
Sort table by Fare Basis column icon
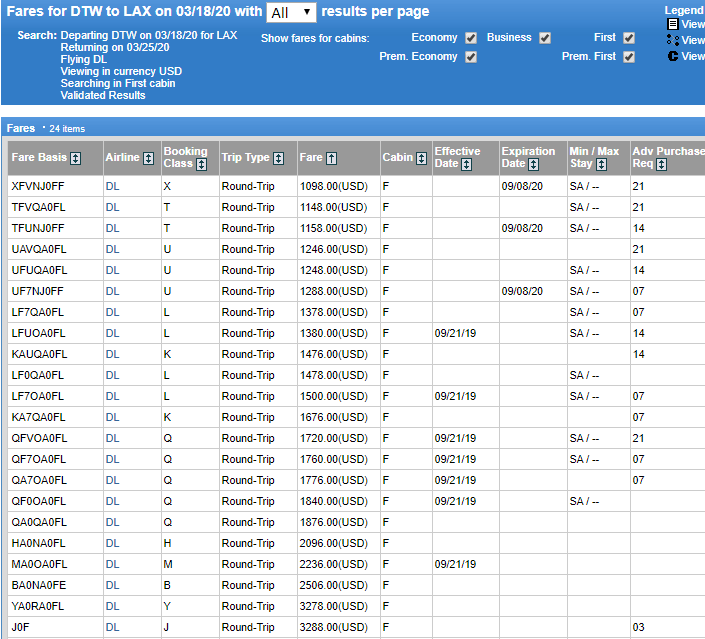tap(76, 158)
